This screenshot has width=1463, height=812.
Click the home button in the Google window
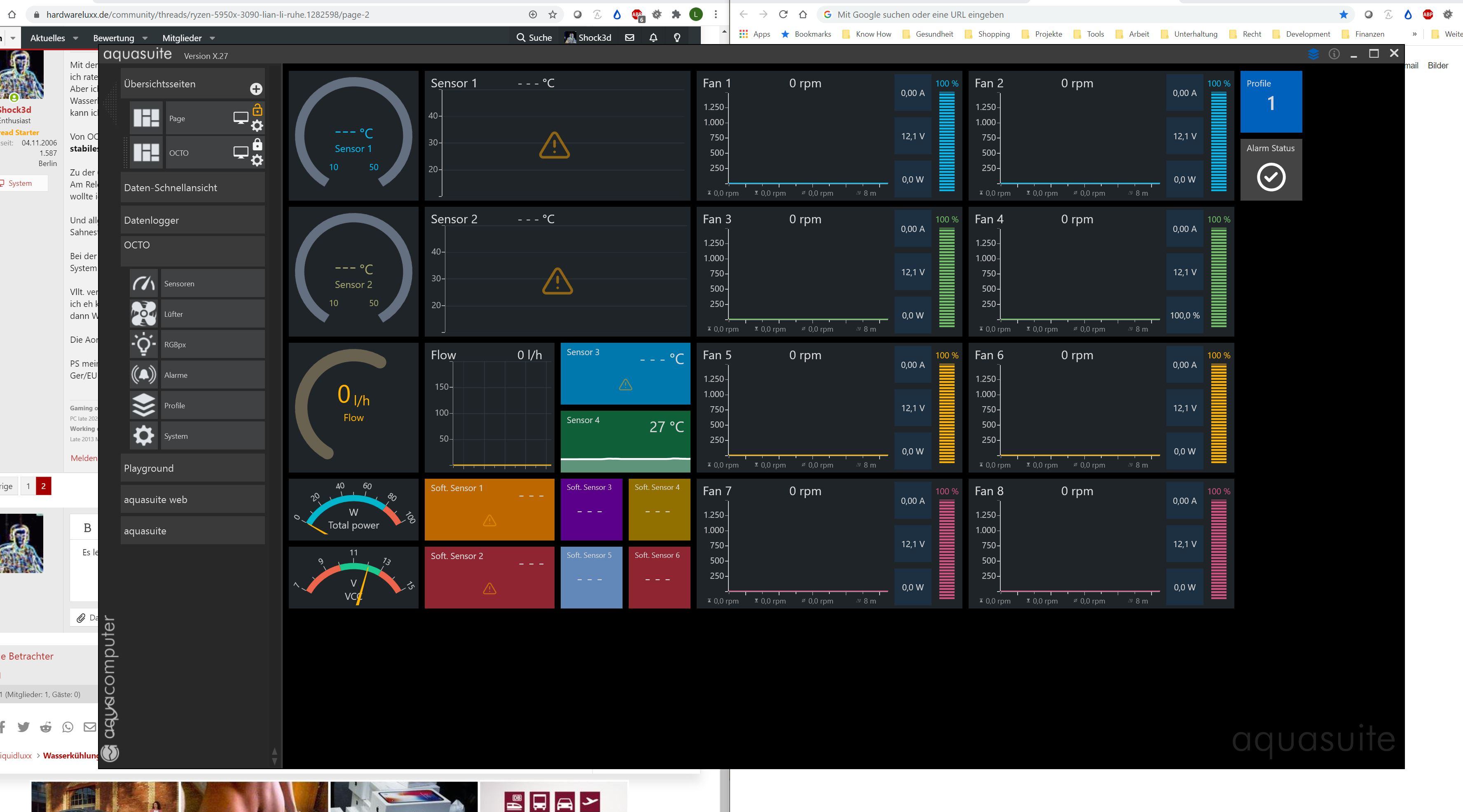point(803,15)
